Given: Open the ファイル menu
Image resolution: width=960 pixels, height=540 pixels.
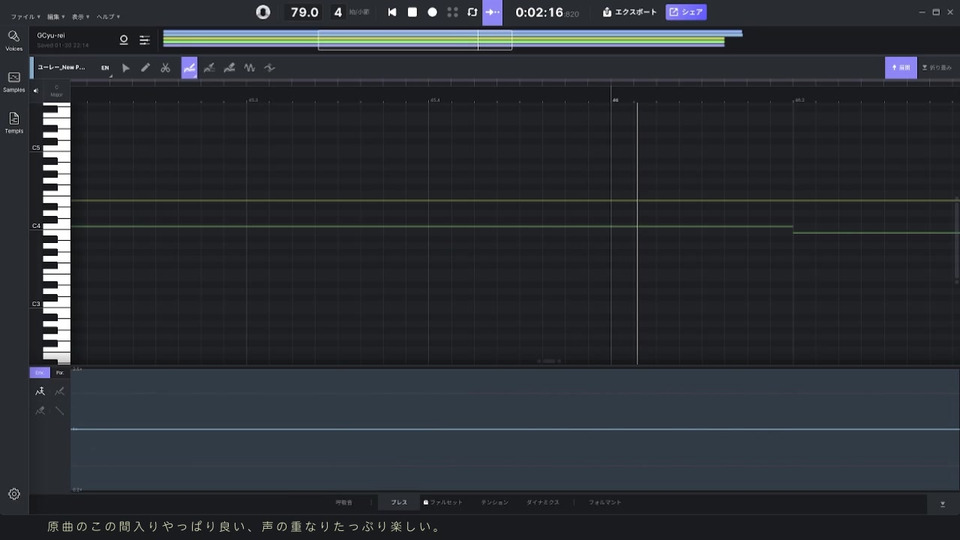Looking at the screenshot, I should click(25, 17).
